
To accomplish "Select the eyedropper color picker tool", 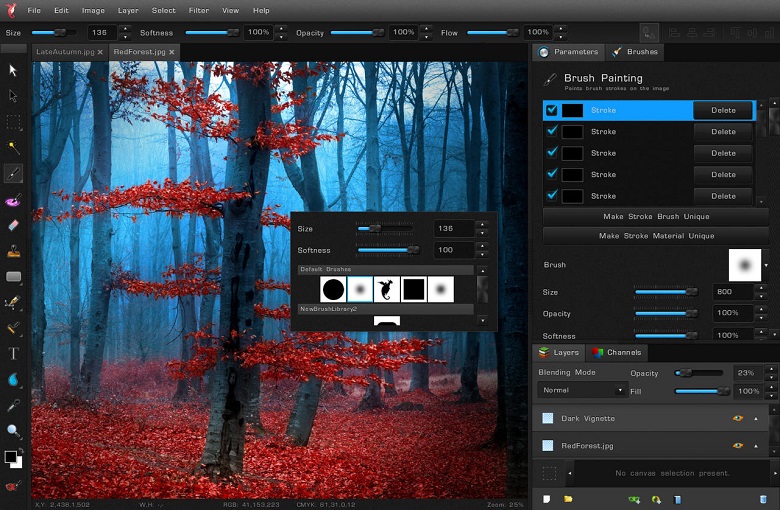I will click(x=13, y=405).
